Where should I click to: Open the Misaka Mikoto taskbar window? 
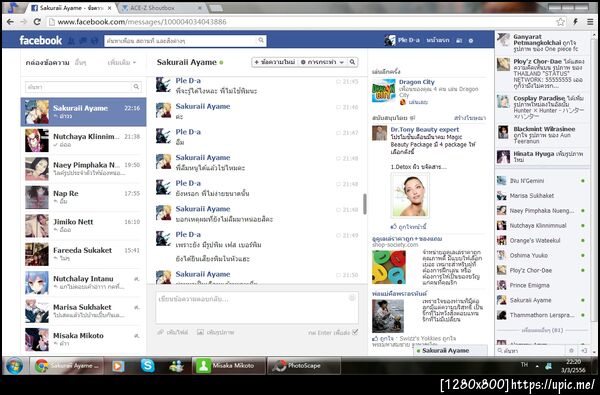[x=229, y=366]
